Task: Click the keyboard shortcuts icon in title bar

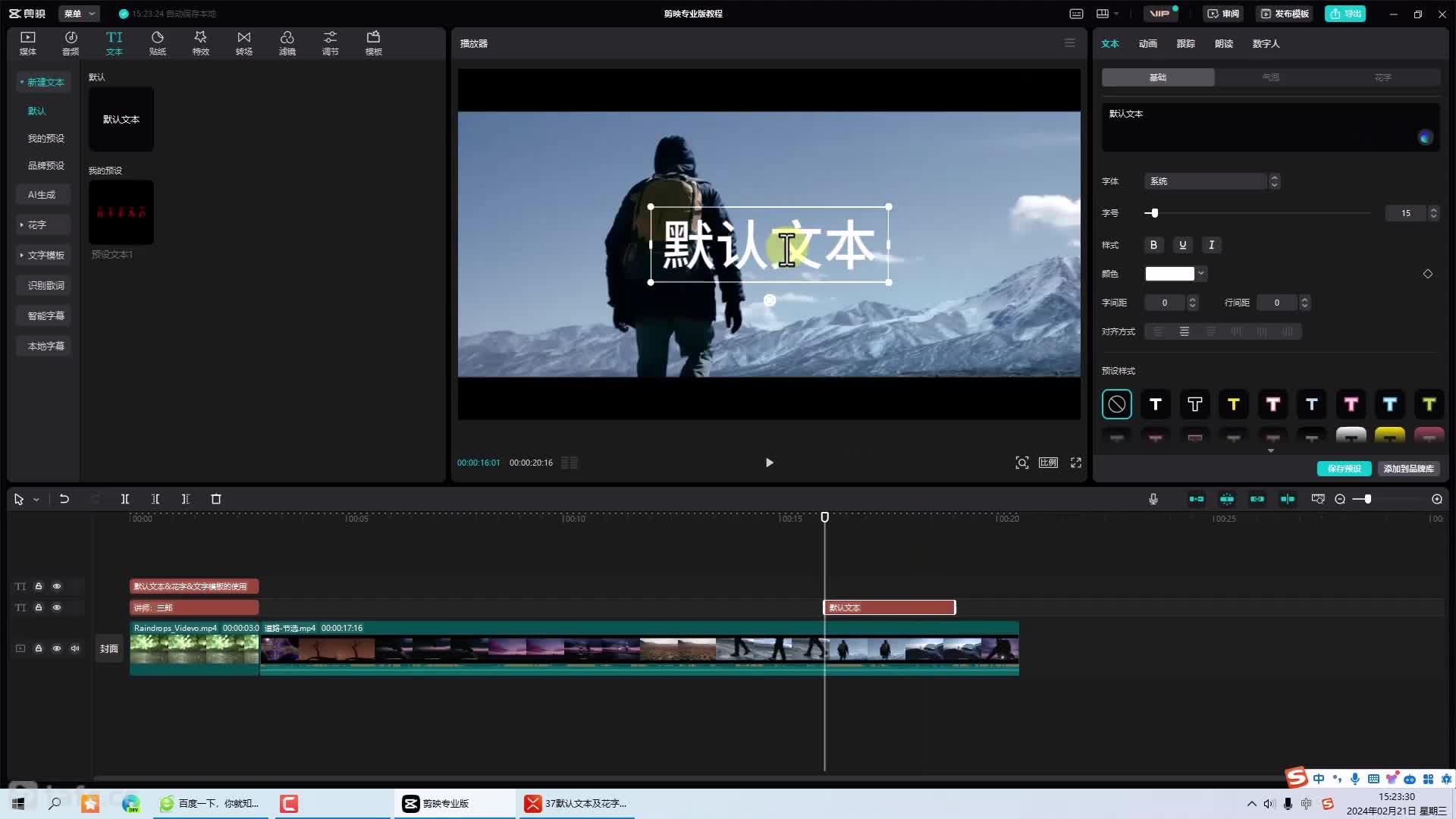Action: (x=1076, y=14)
